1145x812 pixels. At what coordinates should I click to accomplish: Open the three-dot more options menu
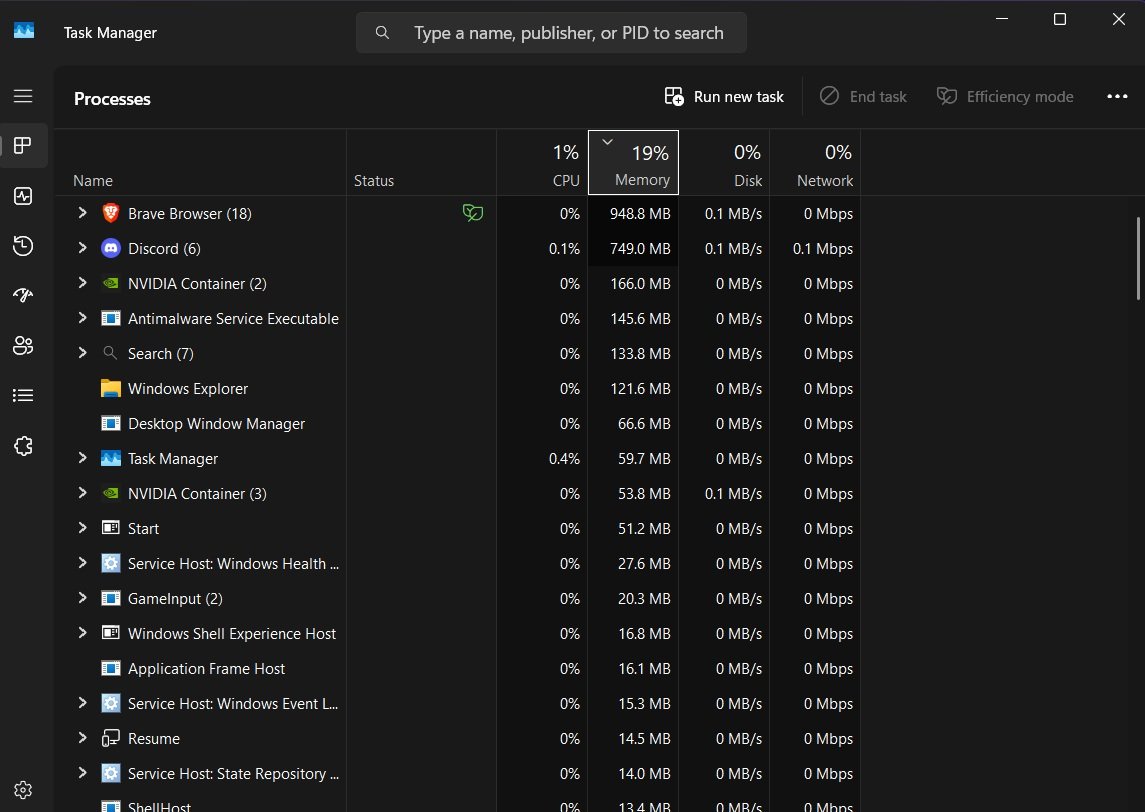tap(1117, 96)
